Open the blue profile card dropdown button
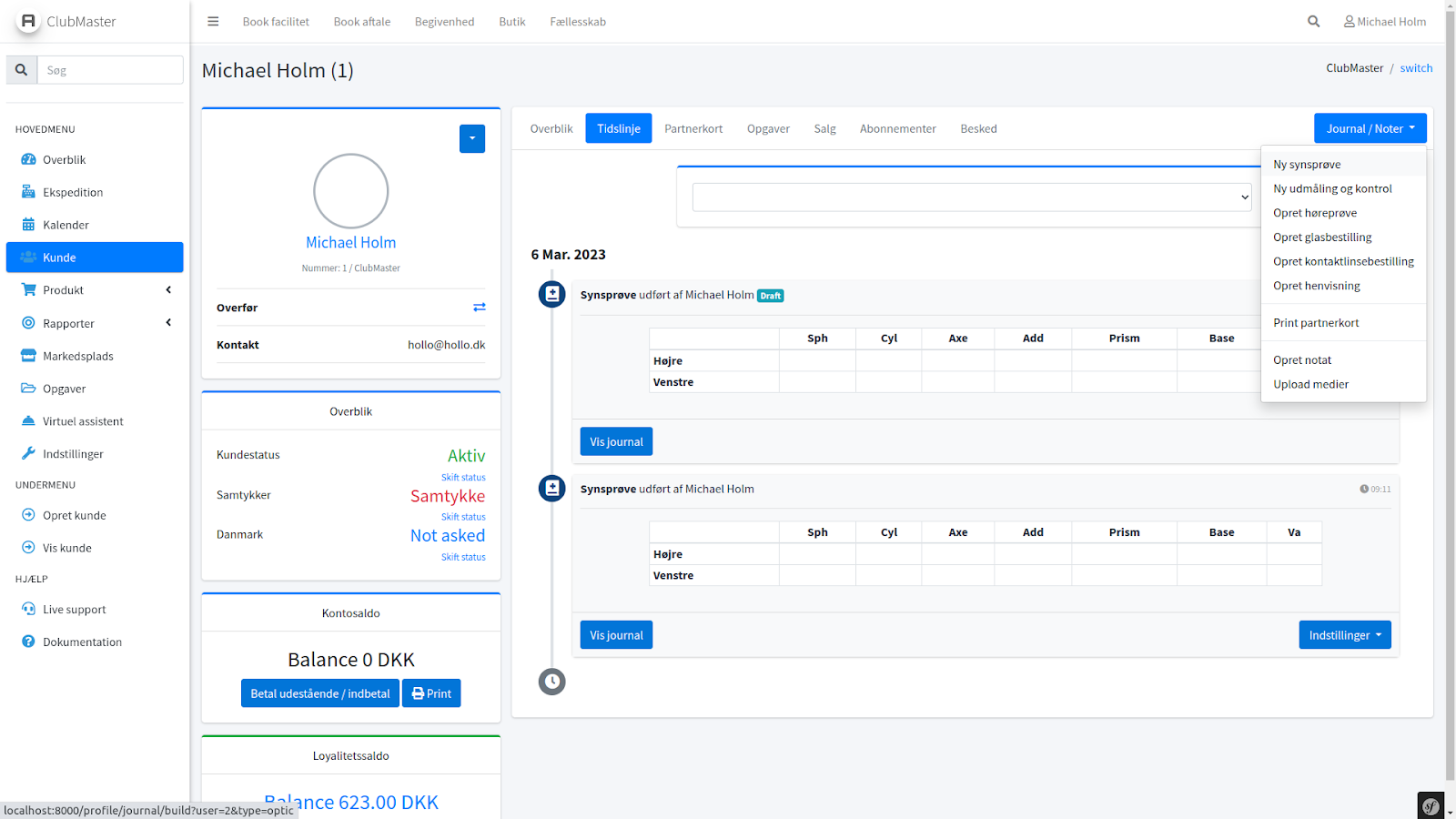 (472, 139)
